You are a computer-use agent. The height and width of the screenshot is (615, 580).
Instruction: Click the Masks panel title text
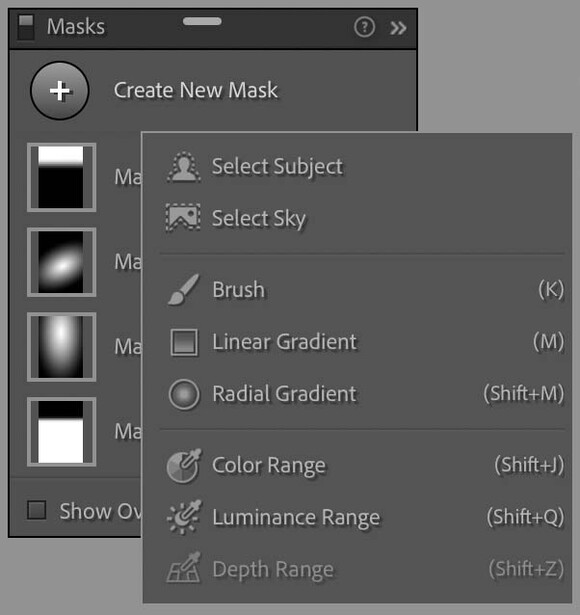point(76,27)
